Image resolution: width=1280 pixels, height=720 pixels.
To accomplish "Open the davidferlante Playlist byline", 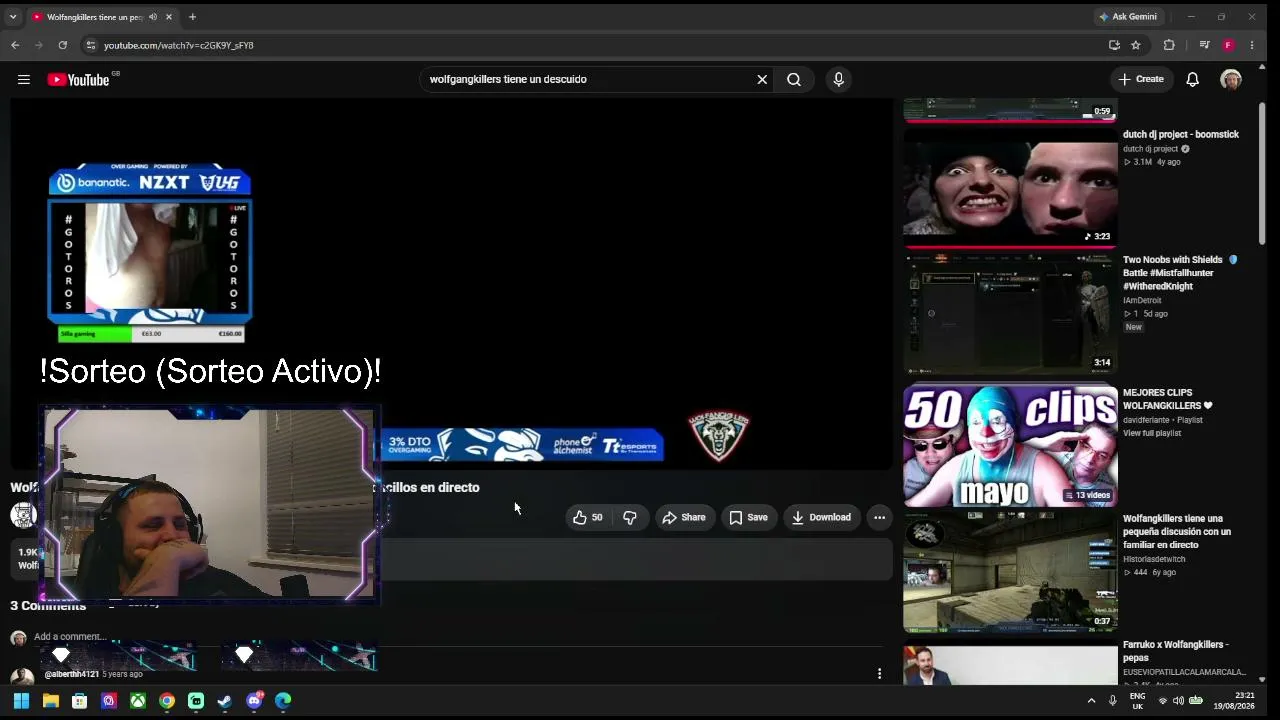I will 1163,420.
